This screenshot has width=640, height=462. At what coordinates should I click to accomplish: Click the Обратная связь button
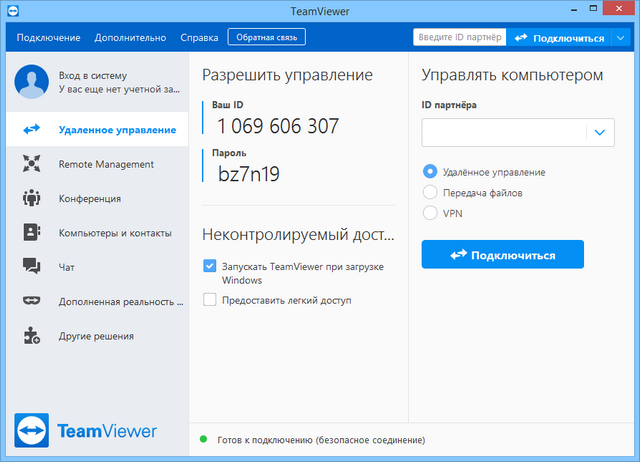tap(266, 38)
